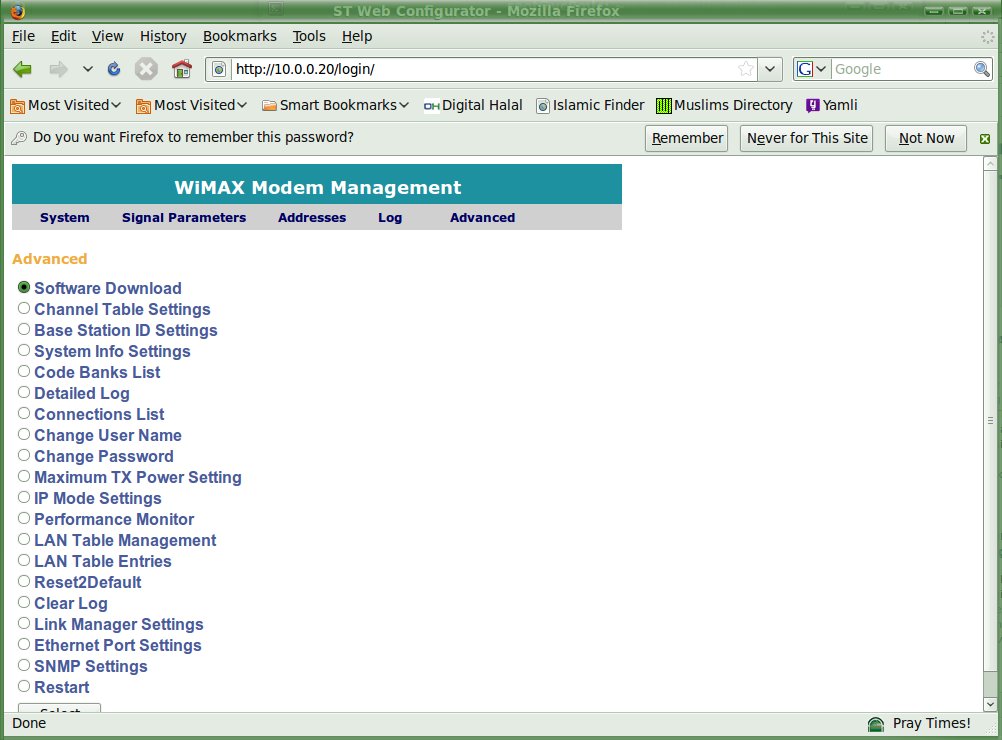The width and height of the screenshot is (1002, 740).
Task: Click the vertical page scrollbar
Action: [990, 420]
